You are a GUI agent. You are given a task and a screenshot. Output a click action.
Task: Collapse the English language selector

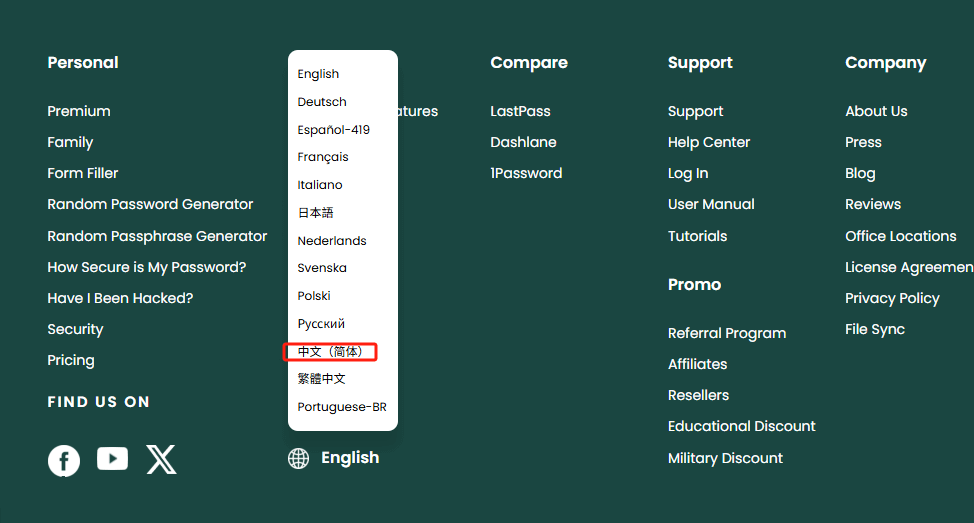349,458
